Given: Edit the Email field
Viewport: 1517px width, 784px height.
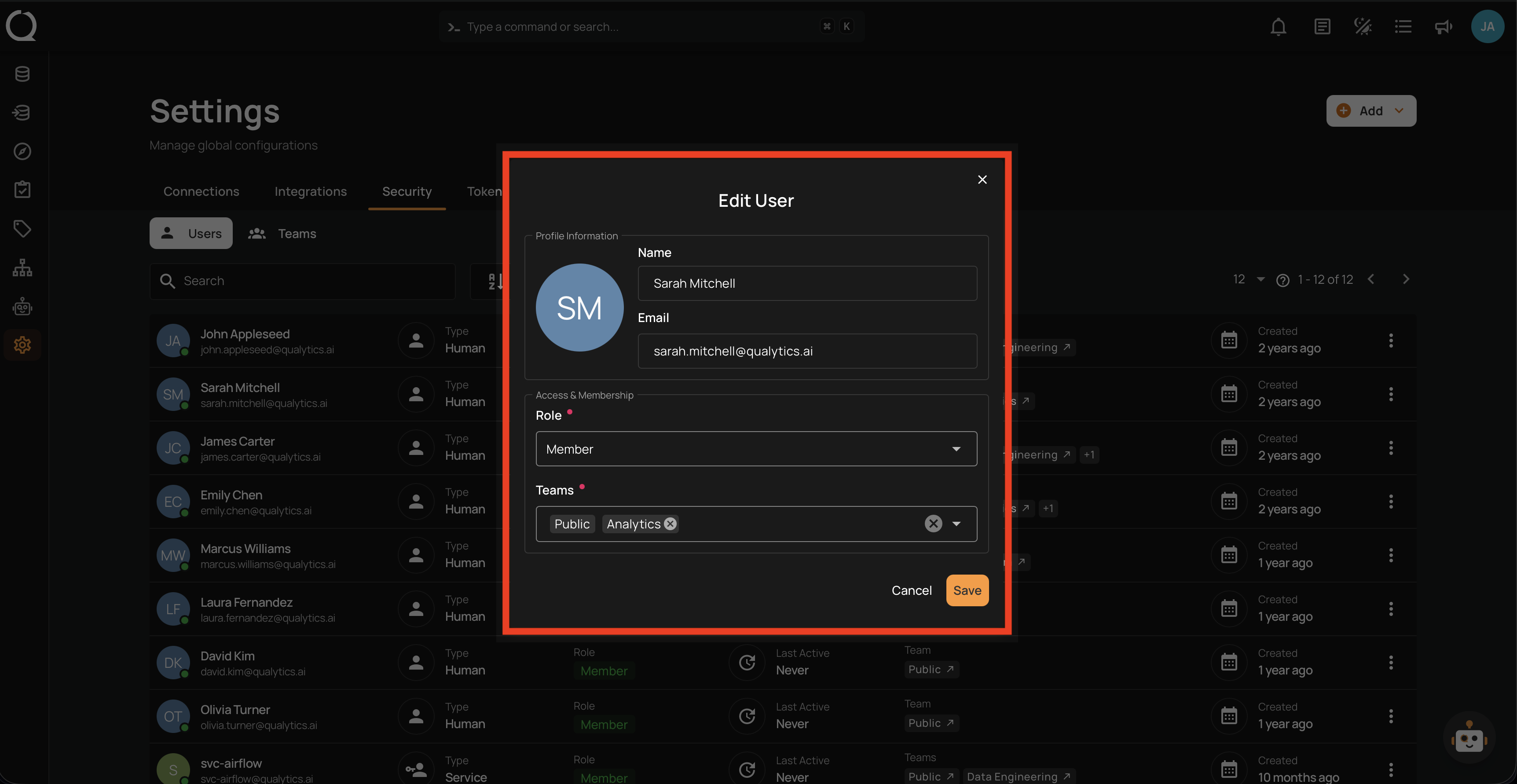Looking at the screenshot, I should click(807, 351).
